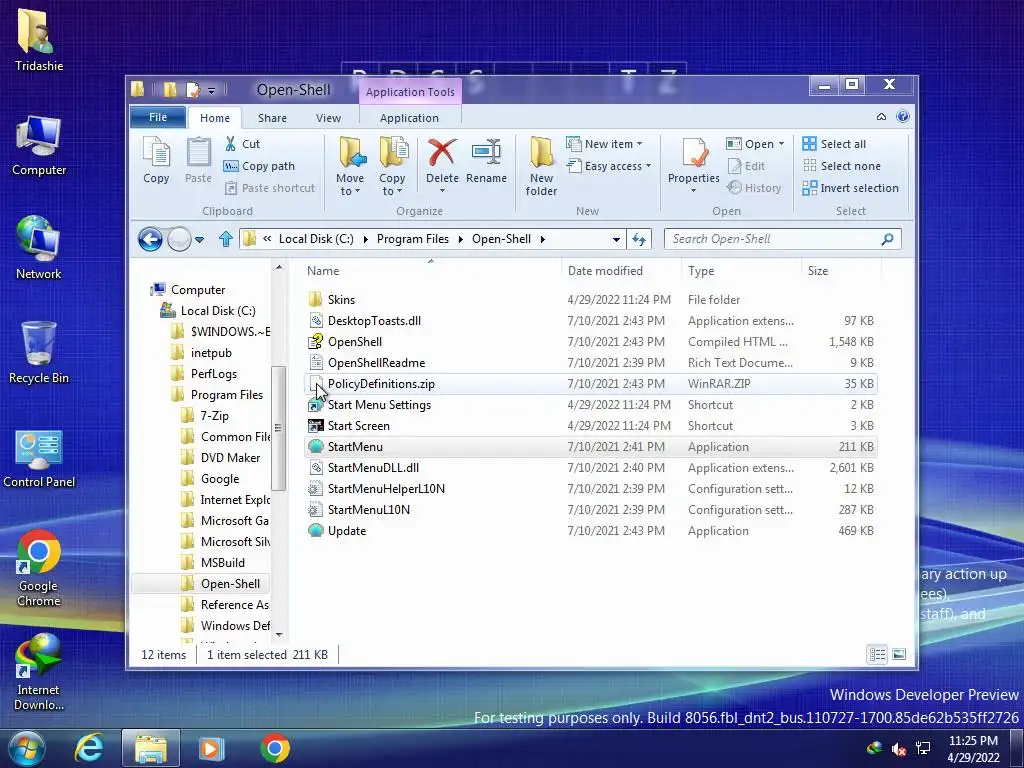
Task: Click Program Files in the address breadcrumb
Action: click(x=413, y=239)
